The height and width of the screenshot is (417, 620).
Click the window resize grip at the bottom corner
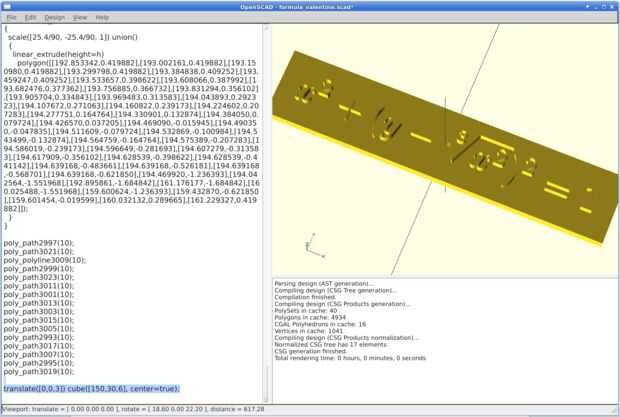click(x=616, y=410)
